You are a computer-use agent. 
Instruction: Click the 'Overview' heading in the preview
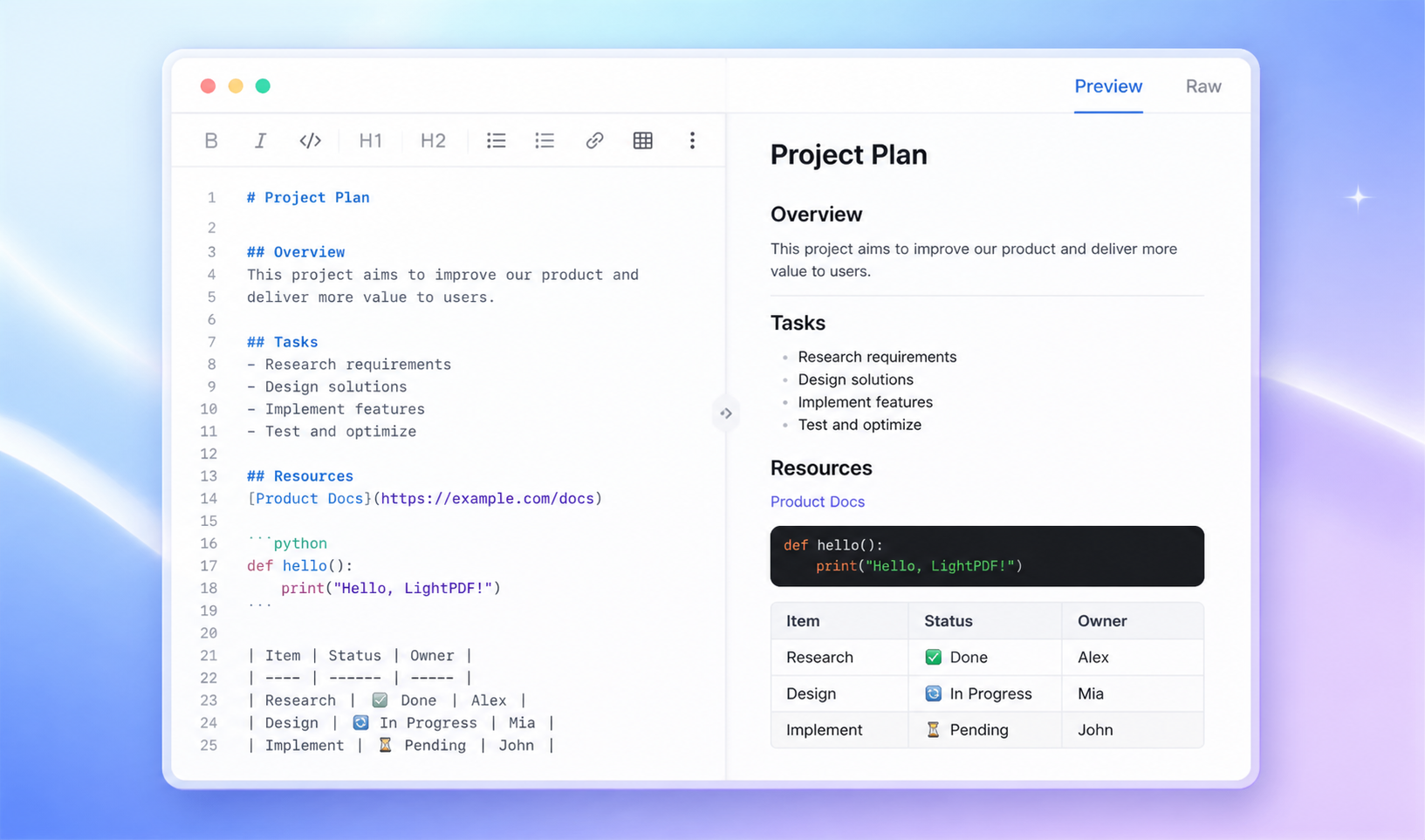click(x=816, y=215)
